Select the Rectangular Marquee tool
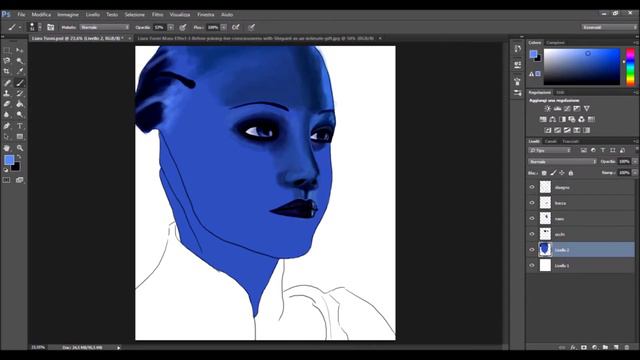The height and width of the screenshot is (360, 640). click(x=7, y=50)
